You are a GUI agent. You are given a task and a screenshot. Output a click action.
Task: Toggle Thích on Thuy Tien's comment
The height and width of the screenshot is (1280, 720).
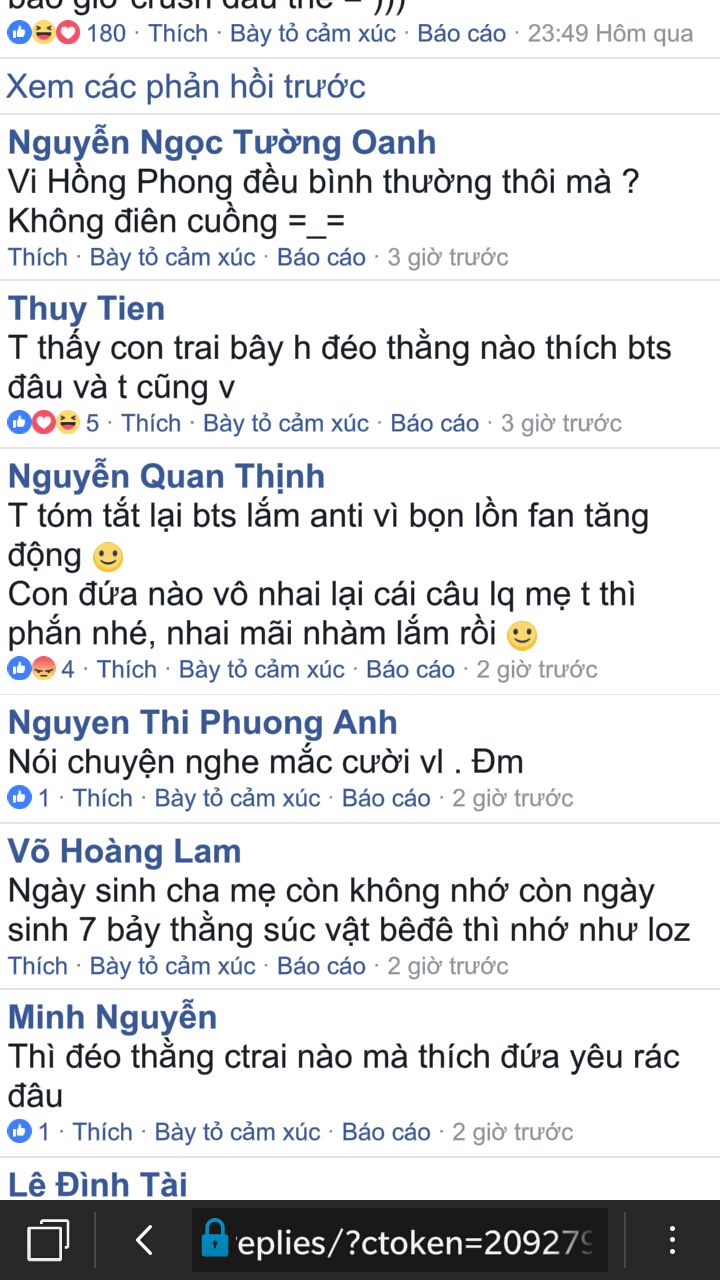pos(151,423)
